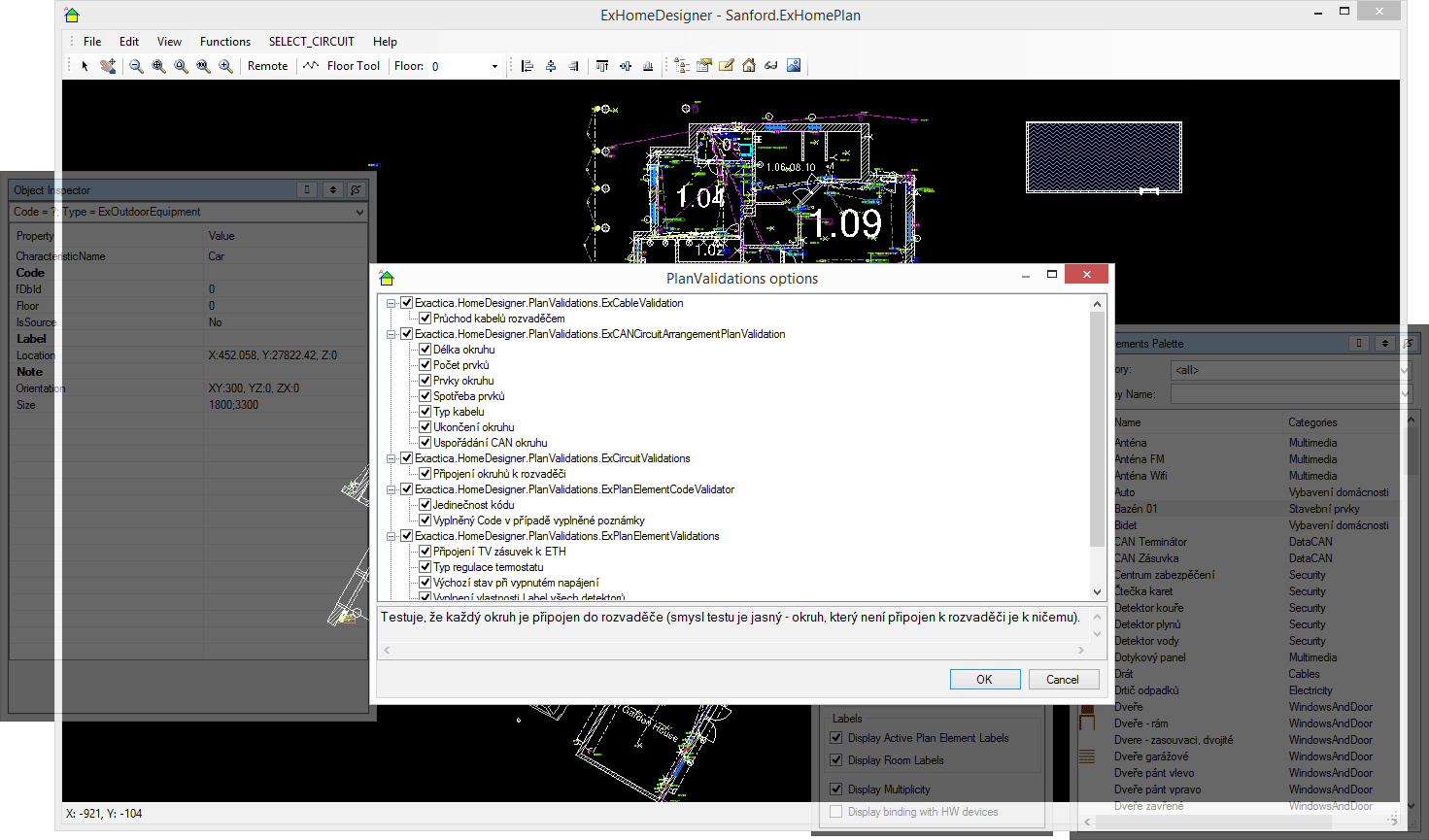Image resolution: width=1429 pixels, height=840 pixels.
Task: Uncheck the Délka okruhu validation
Action: click(x=425, y=350)
